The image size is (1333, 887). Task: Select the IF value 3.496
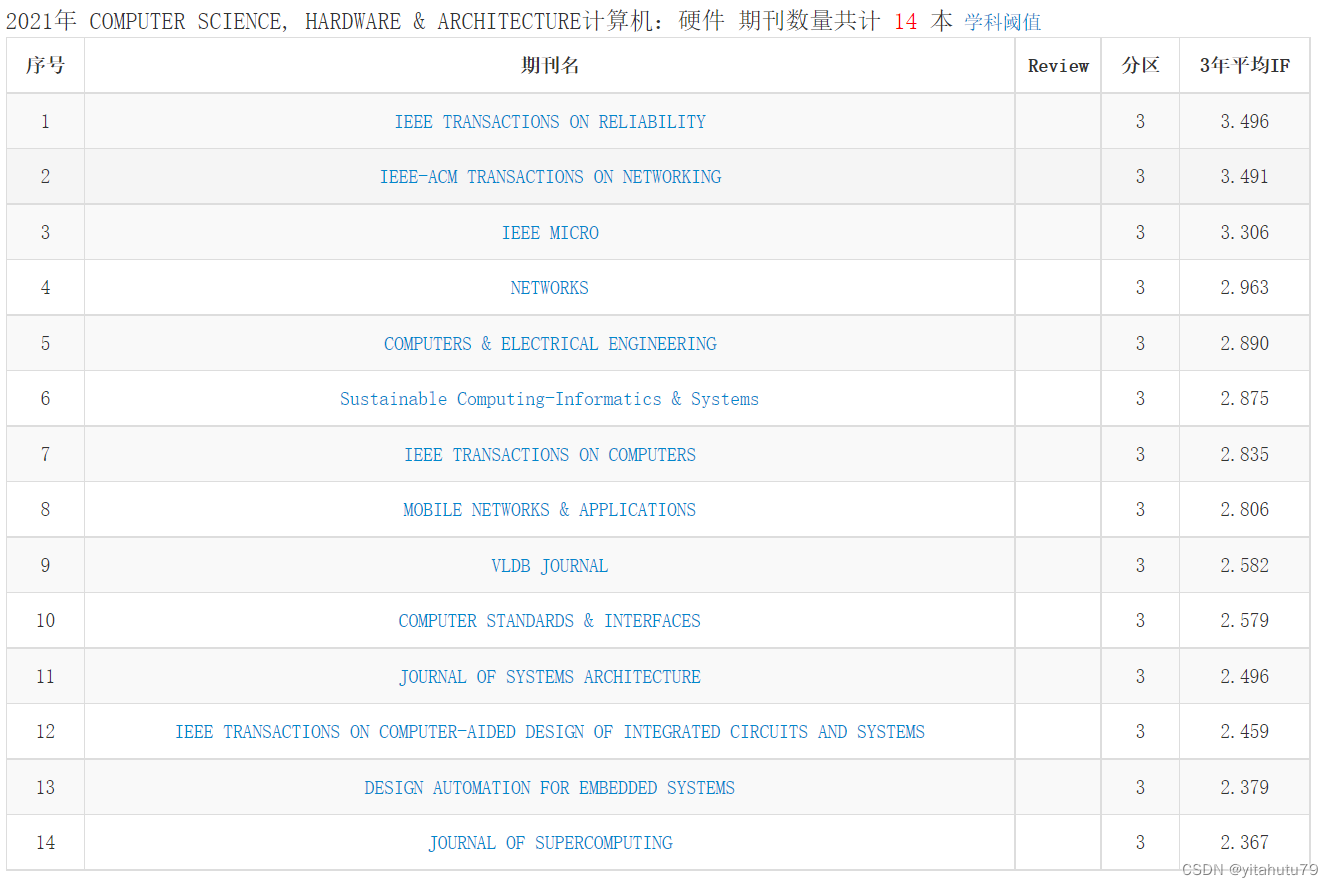tap(1245, 122)
